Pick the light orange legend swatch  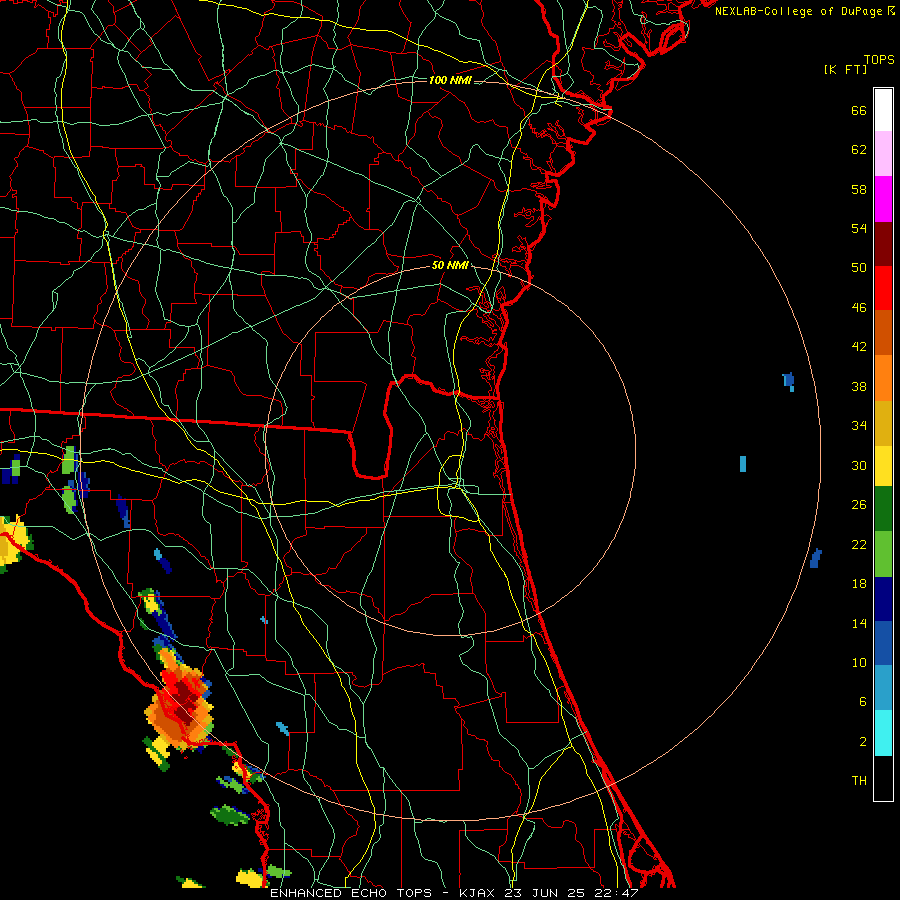[883, 378]
